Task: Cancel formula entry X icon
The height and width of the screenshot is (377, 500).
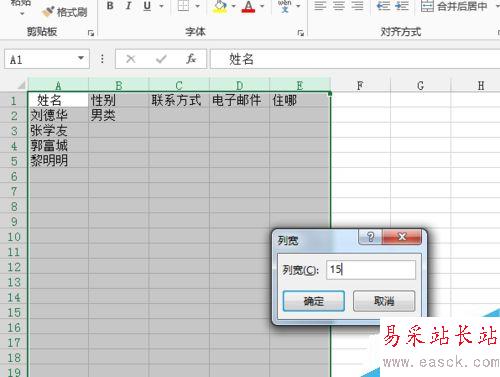Action: [131, 59]
